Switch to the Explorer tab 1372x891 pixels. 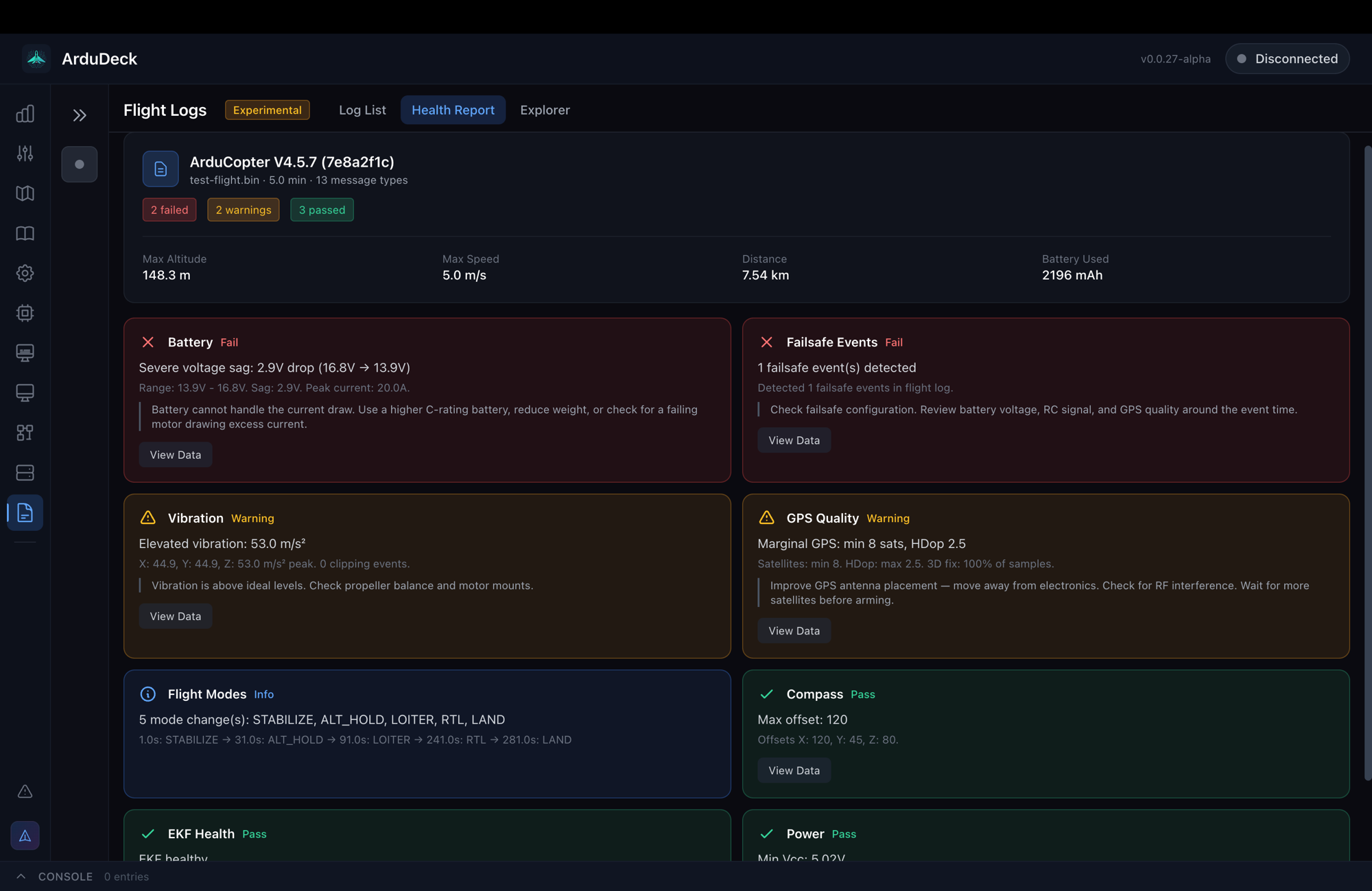coord(545,110)
